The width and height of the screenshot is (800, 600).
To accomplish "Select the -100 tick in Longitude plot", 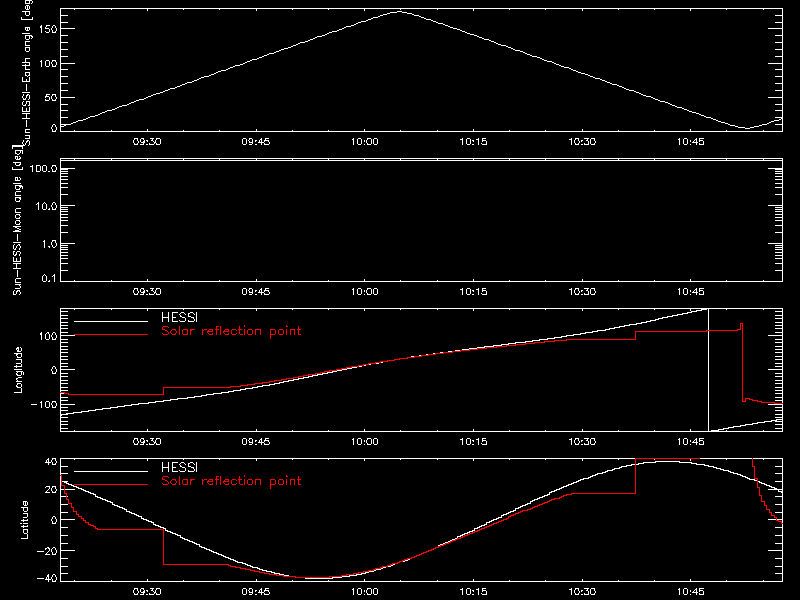I will point(44,404).
